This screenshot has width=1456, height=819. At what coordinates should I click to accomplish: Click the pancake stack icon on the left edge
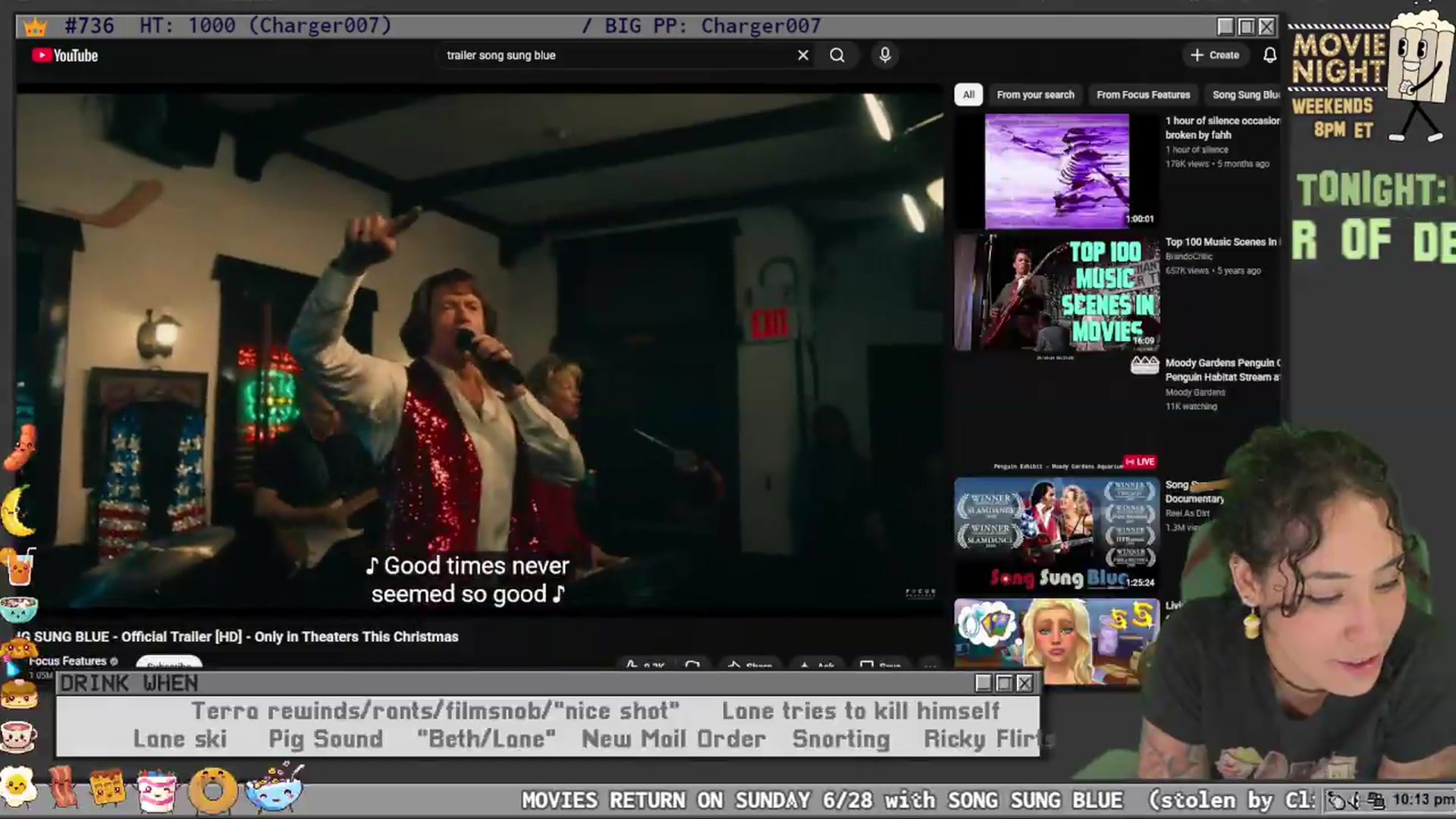click(18, 694)
